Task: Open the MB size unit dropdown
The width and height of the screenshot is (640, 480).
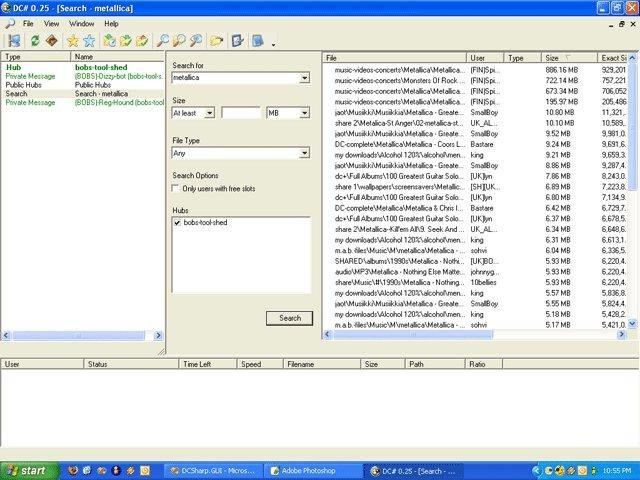Action: (304, 113)
